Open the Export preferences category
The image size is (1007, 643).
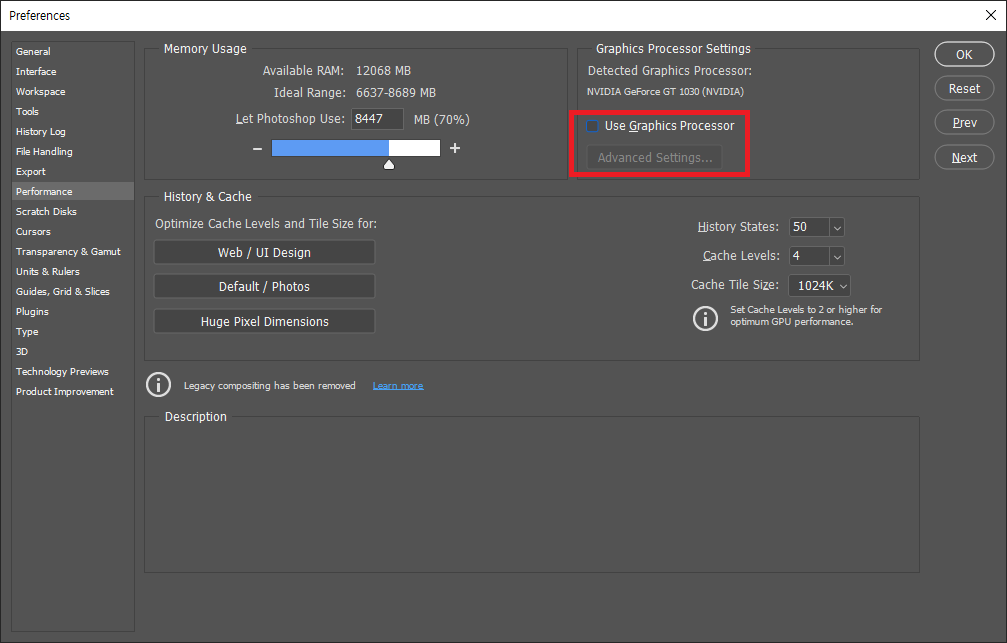tap(73, 172)
